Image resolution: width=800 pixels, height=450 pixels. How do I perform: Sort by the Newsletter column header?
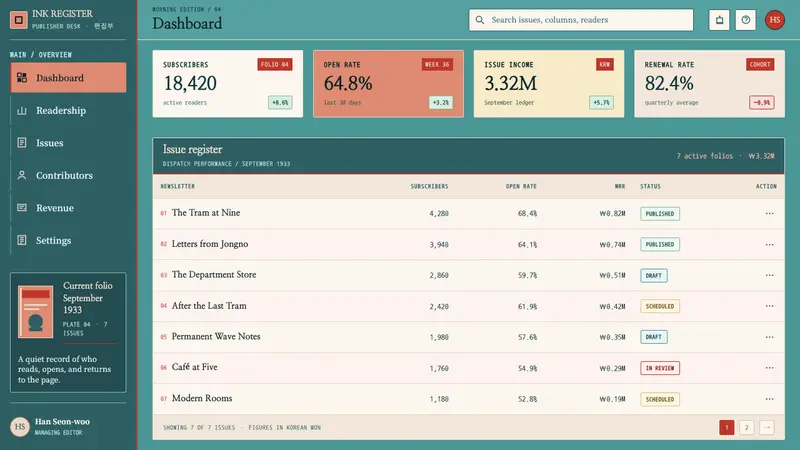tap(178, 186)
